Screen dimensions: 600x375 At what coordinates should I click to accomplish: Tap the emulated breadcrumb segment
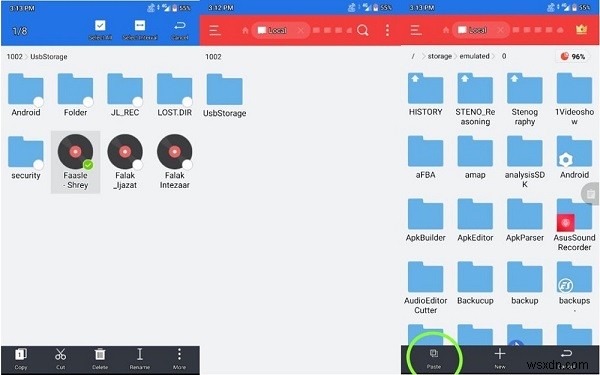(474, 56)
